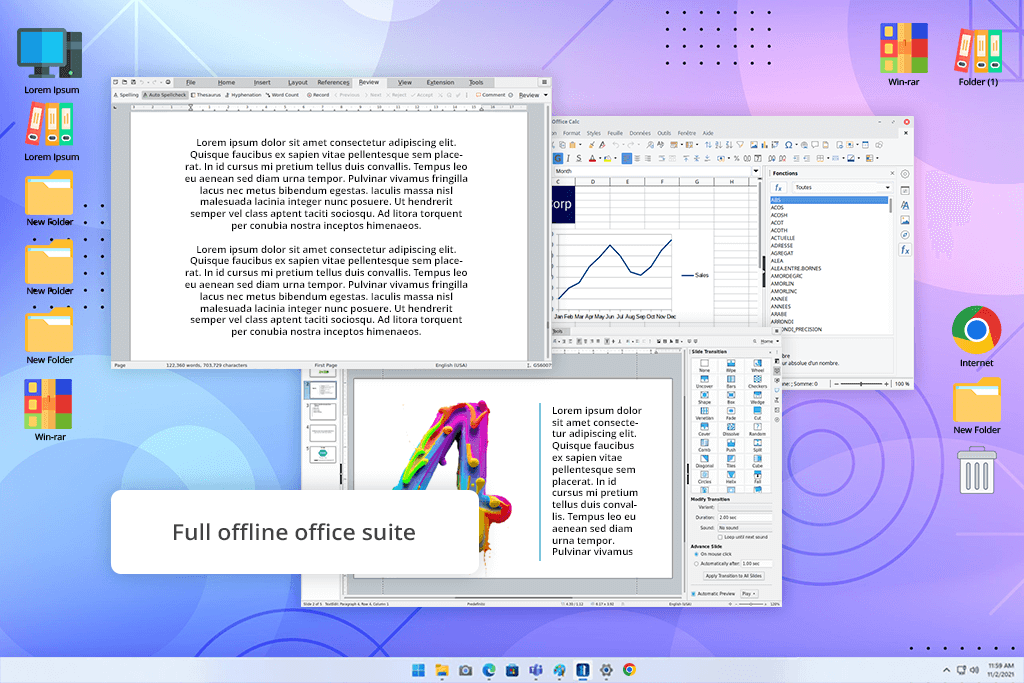Switch to the Insert tab in Writer
The height and width of the screenshot is (683, 1024).
tap(262, 82)
